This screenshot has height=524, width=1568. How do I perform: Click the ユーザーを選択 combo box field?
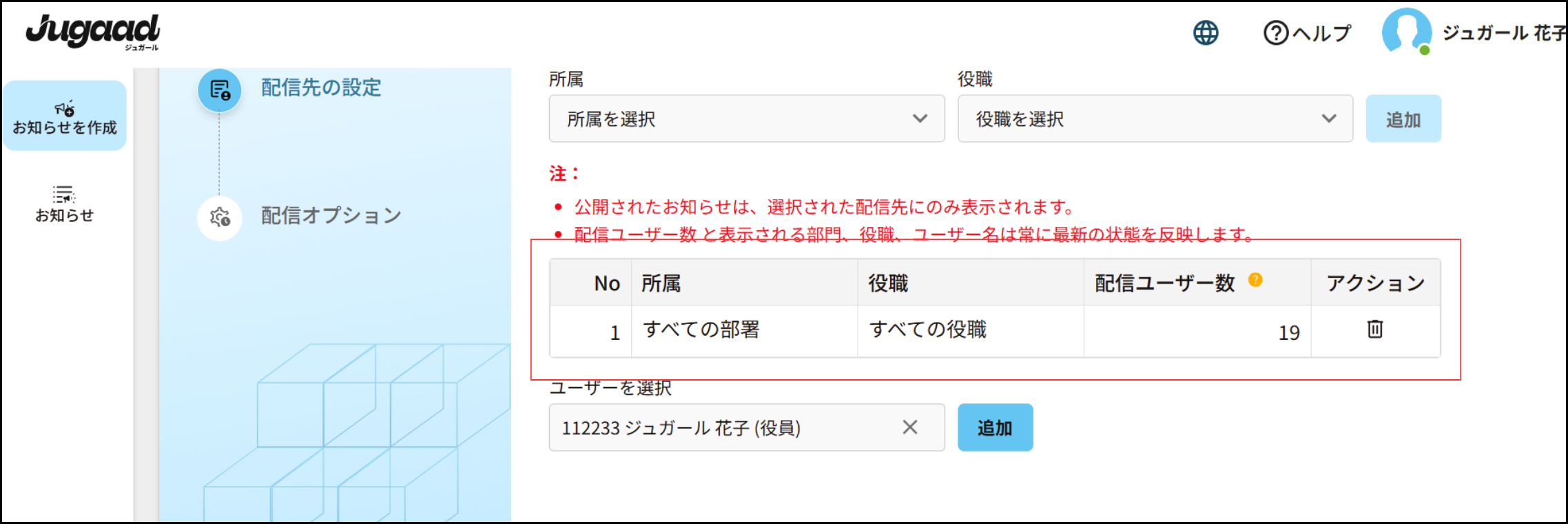click(x=723, y=427)
